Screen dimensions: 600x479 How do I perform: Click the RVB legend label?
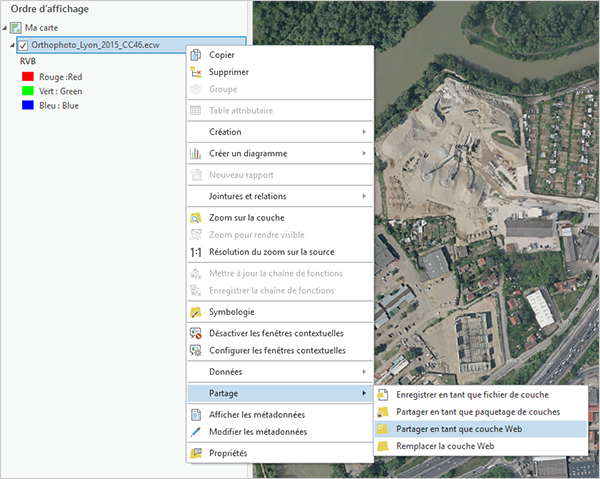click(28, 61)
